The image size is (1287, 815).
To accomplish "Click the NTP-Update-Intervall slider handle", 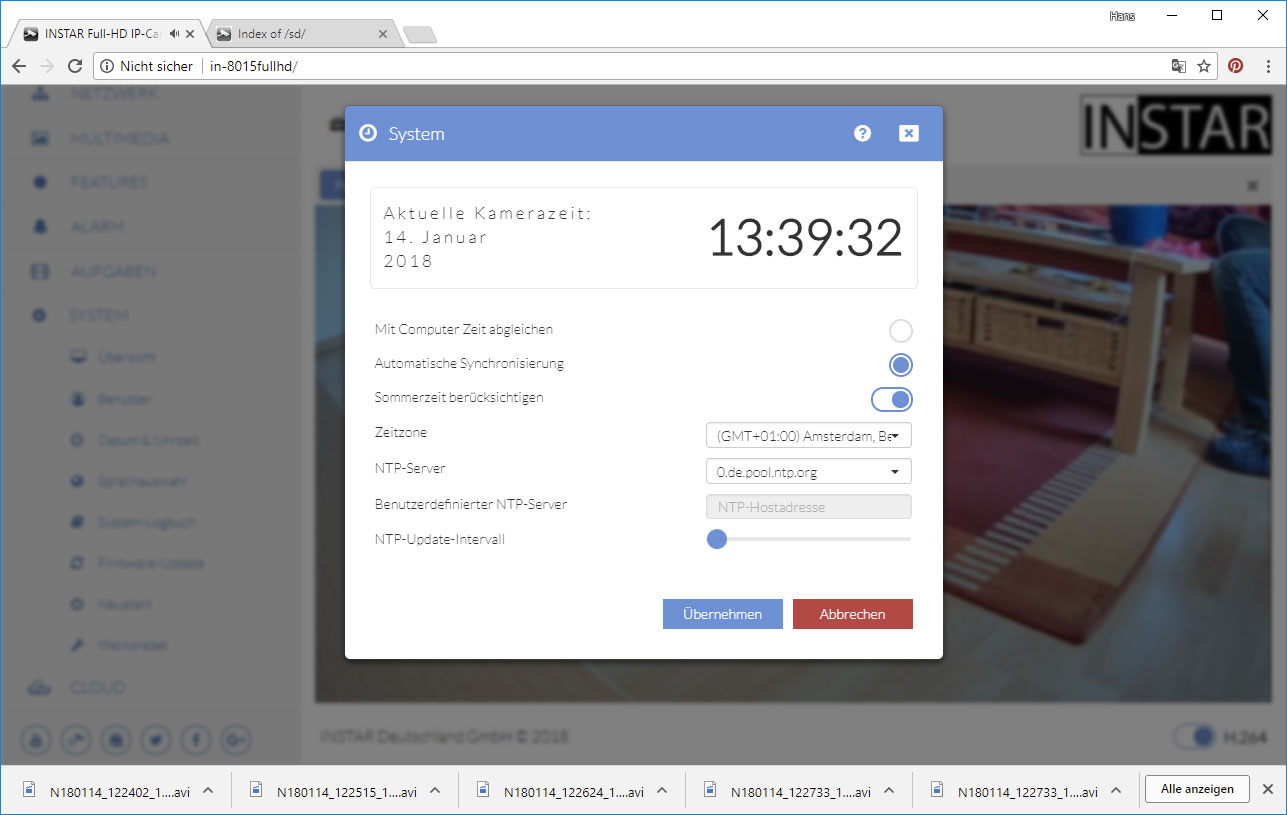I will point(716,539).
